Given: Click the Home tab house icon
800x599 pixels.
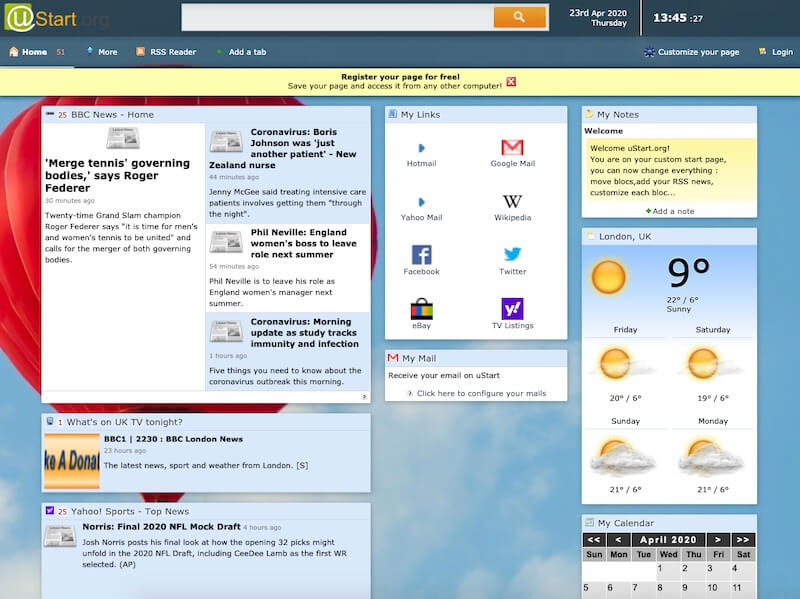Looking at the screenshot, I should point(14,52).
